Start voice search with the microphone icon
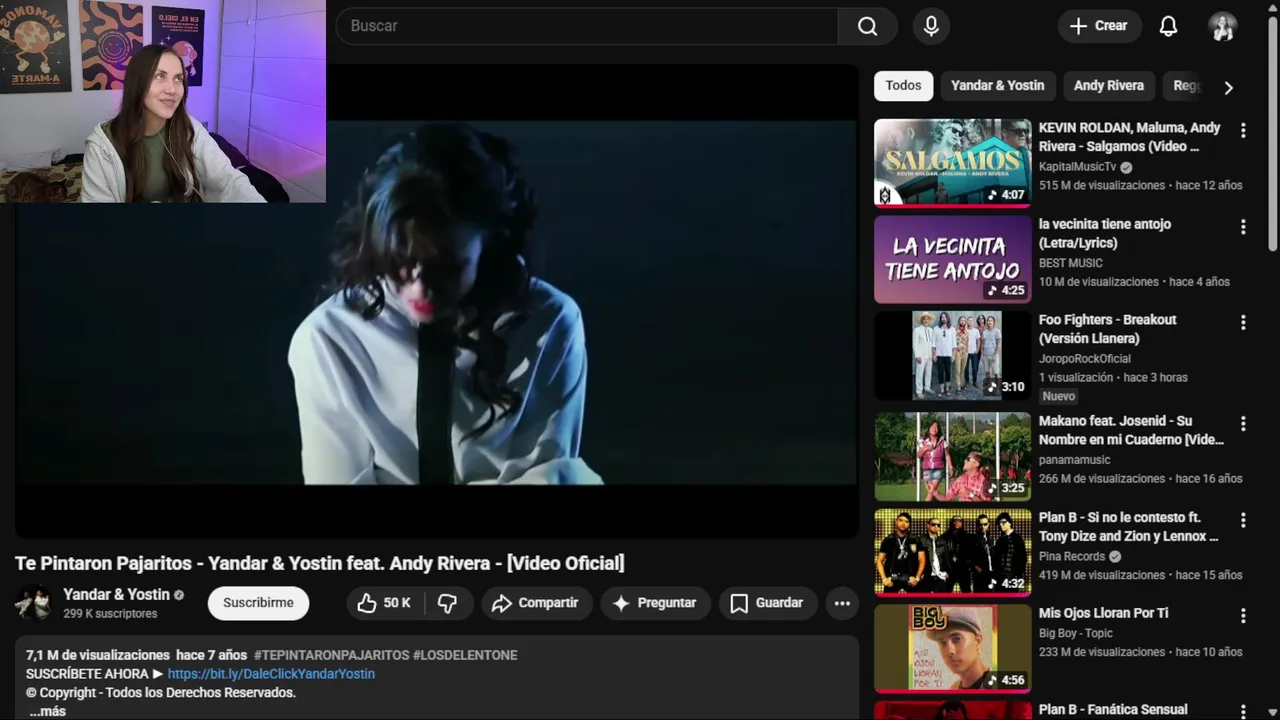This screenshot has width=1280, height=720. (x=931, y=26)
